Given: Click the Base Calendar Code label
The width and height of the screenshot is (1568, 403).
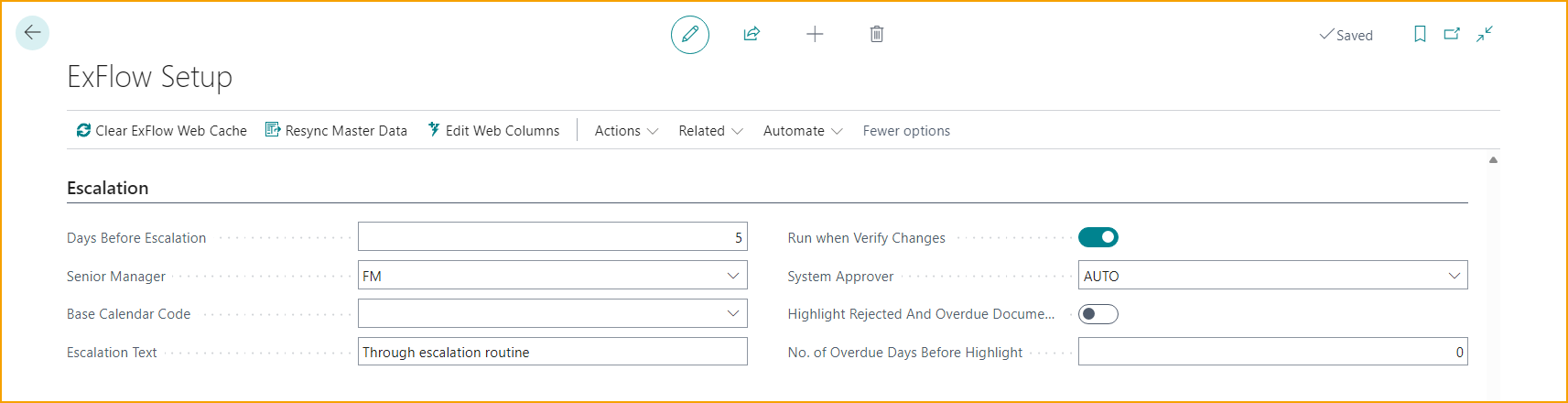Looking at the screenshot, I should pos(128,314).
